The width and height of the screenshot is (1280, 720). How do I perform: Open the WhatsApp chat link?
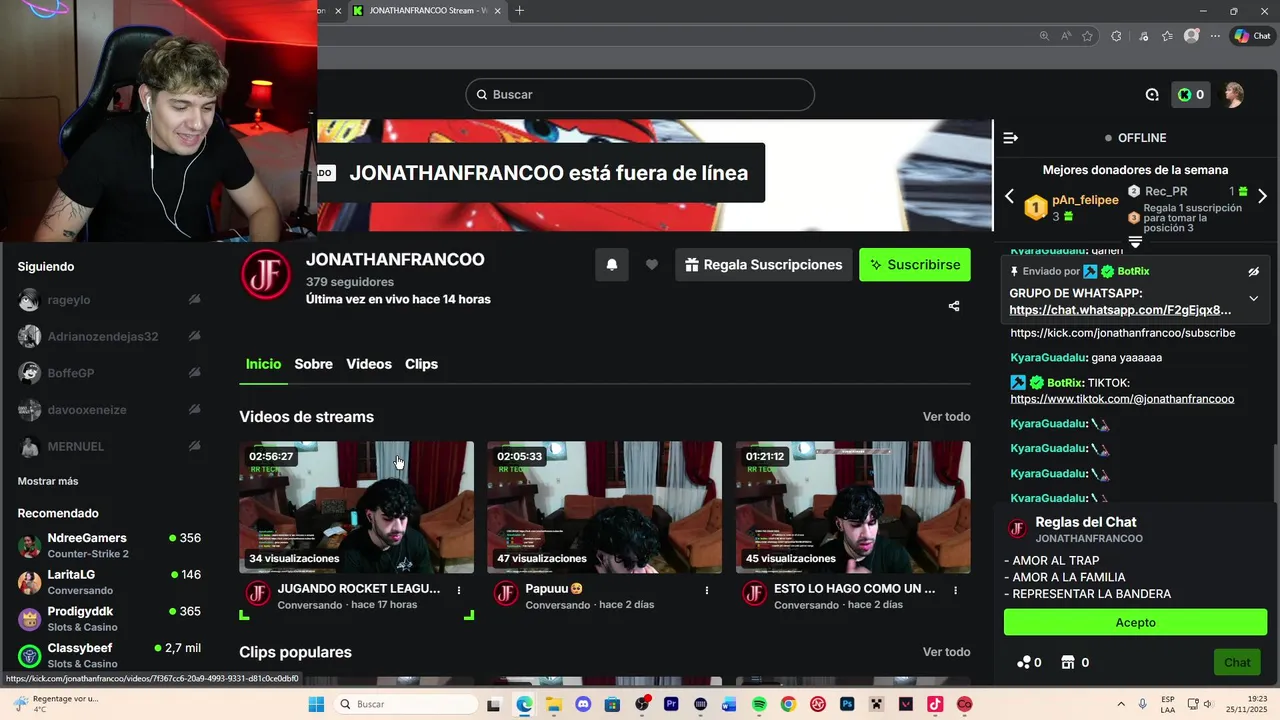[1120, 310]
